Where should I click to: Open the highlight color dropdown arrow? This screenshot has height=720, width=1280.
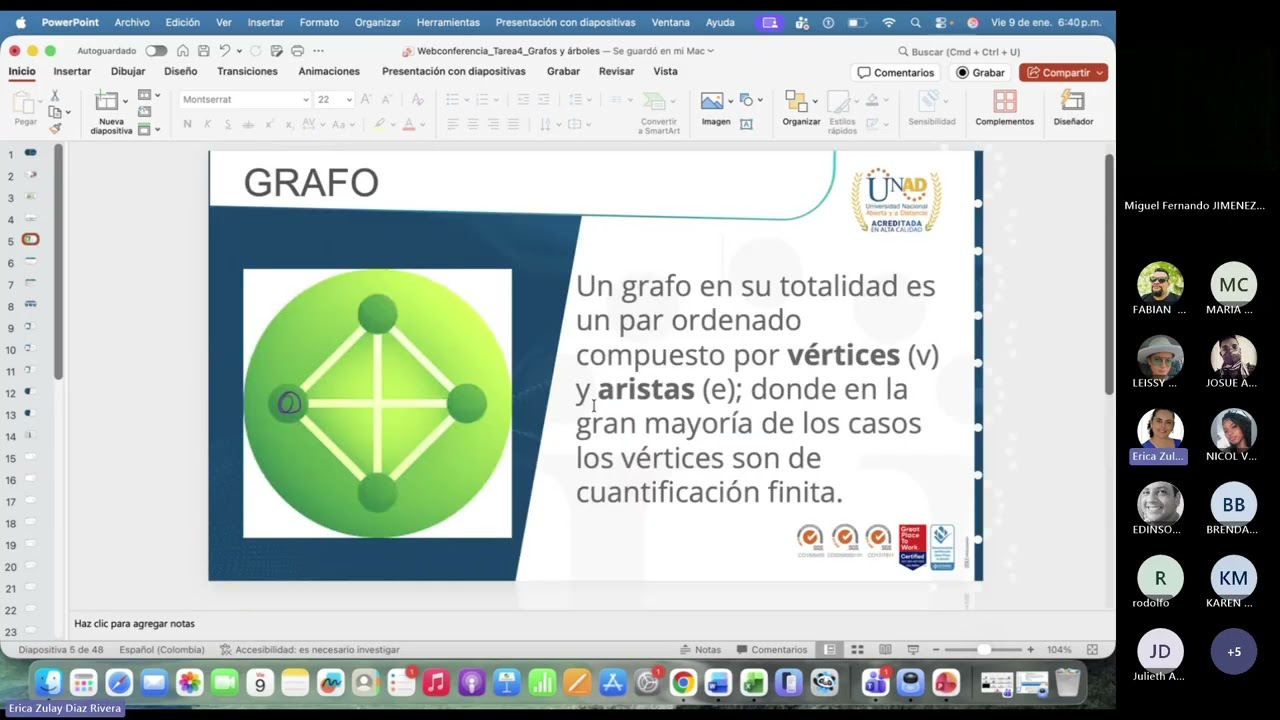point(393,125)
